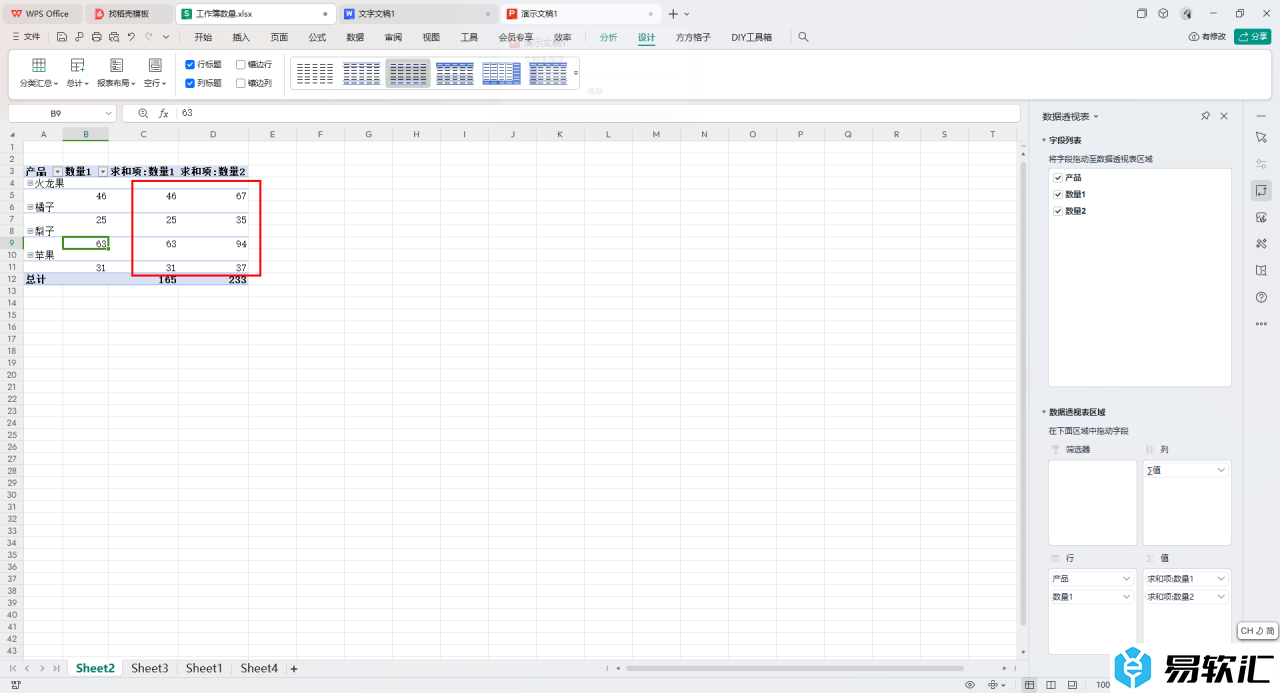
Task: Click the 分享 (Share) button
Action: pos(1253,36)
